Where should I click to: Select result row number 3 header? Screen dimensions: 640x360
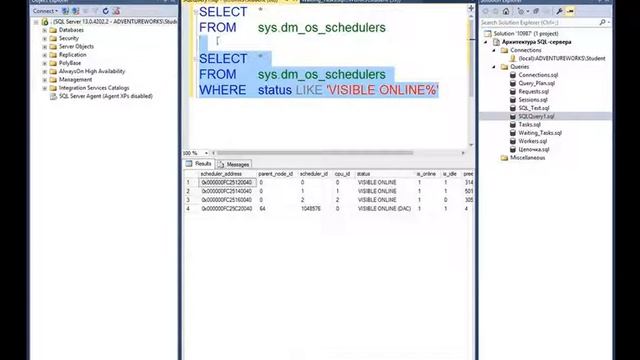pyautogui.click(x=188, y=200)
